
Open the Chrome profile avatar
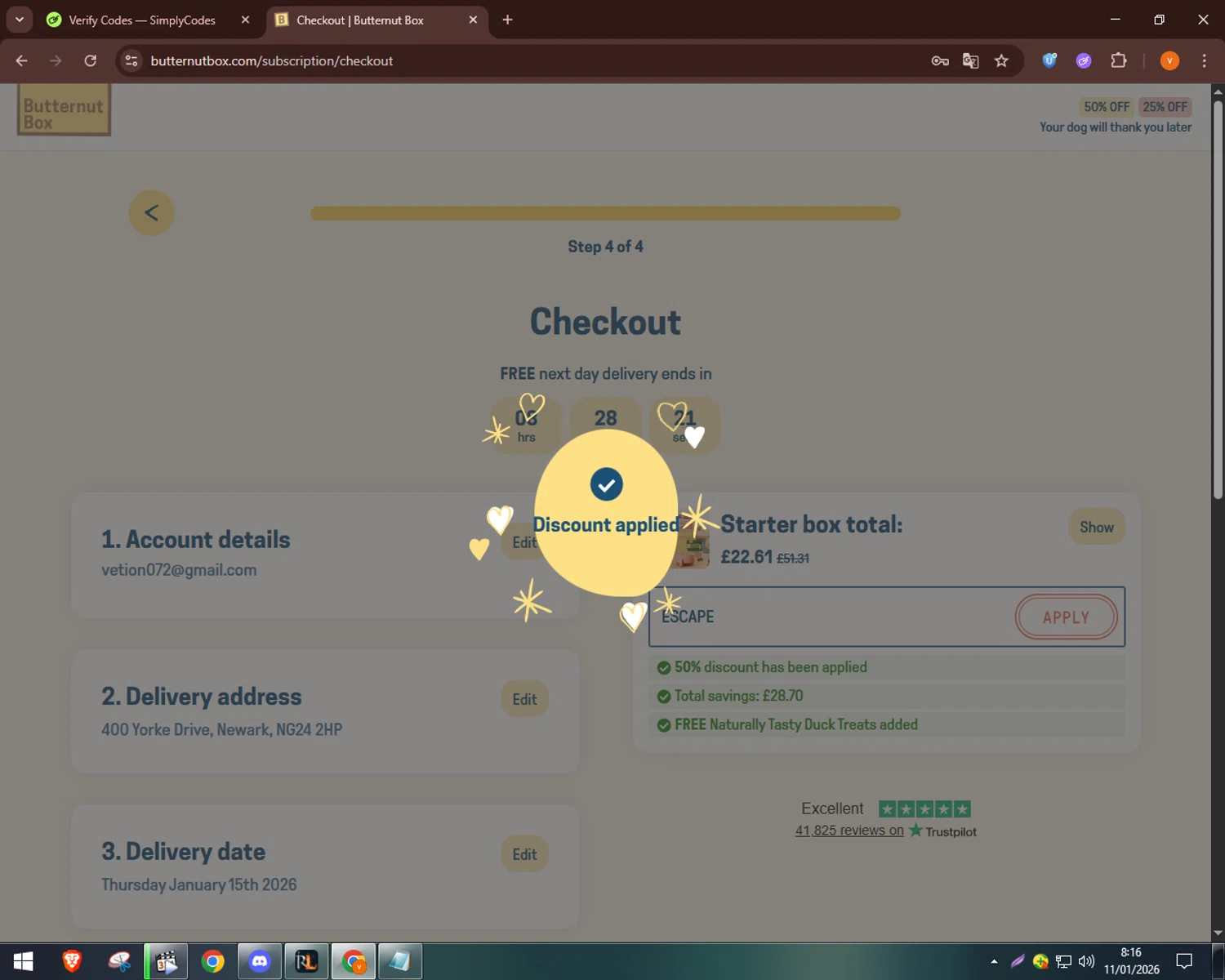(x=1169, y=60)
